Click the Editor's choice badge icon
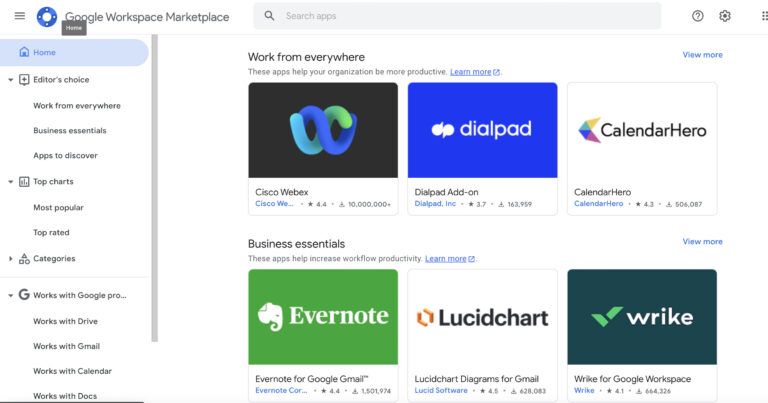768x403 pixels. pyautogui.click(x=24, y=79)
